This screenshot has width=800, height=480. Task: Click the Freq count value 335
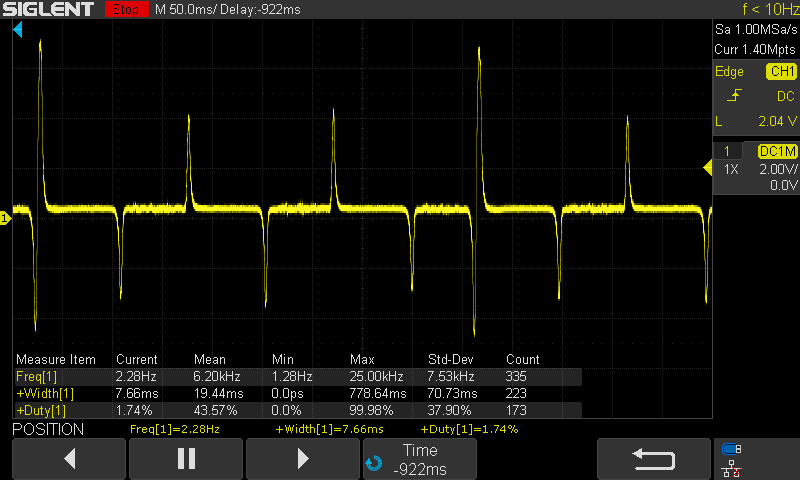pos(516,376)
